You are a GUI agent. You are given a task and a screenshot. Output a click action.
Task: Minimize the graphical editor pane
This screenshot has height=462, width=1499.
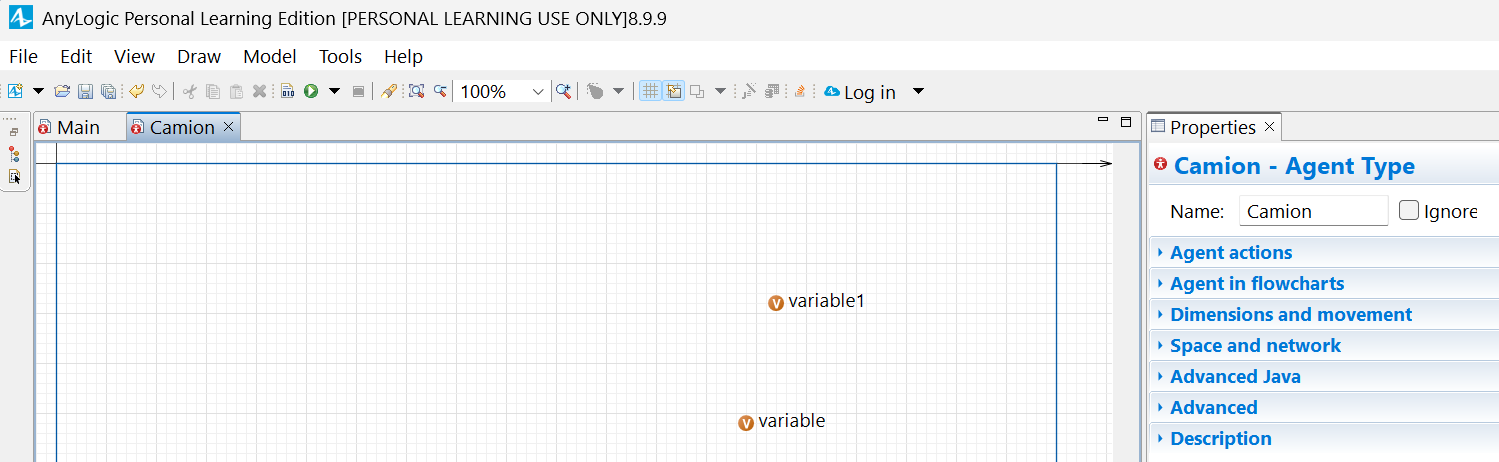coord(1103,120)
